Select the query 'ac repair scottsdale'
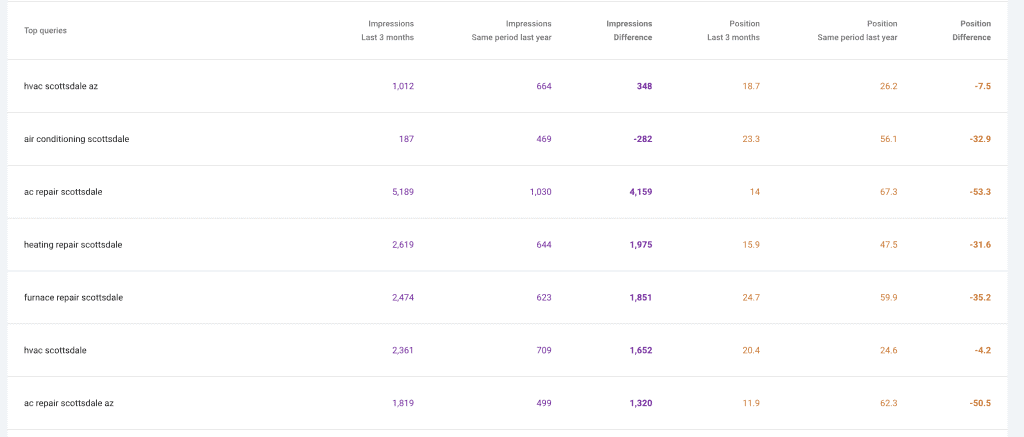1024x437 pixels. coord(63,192)
